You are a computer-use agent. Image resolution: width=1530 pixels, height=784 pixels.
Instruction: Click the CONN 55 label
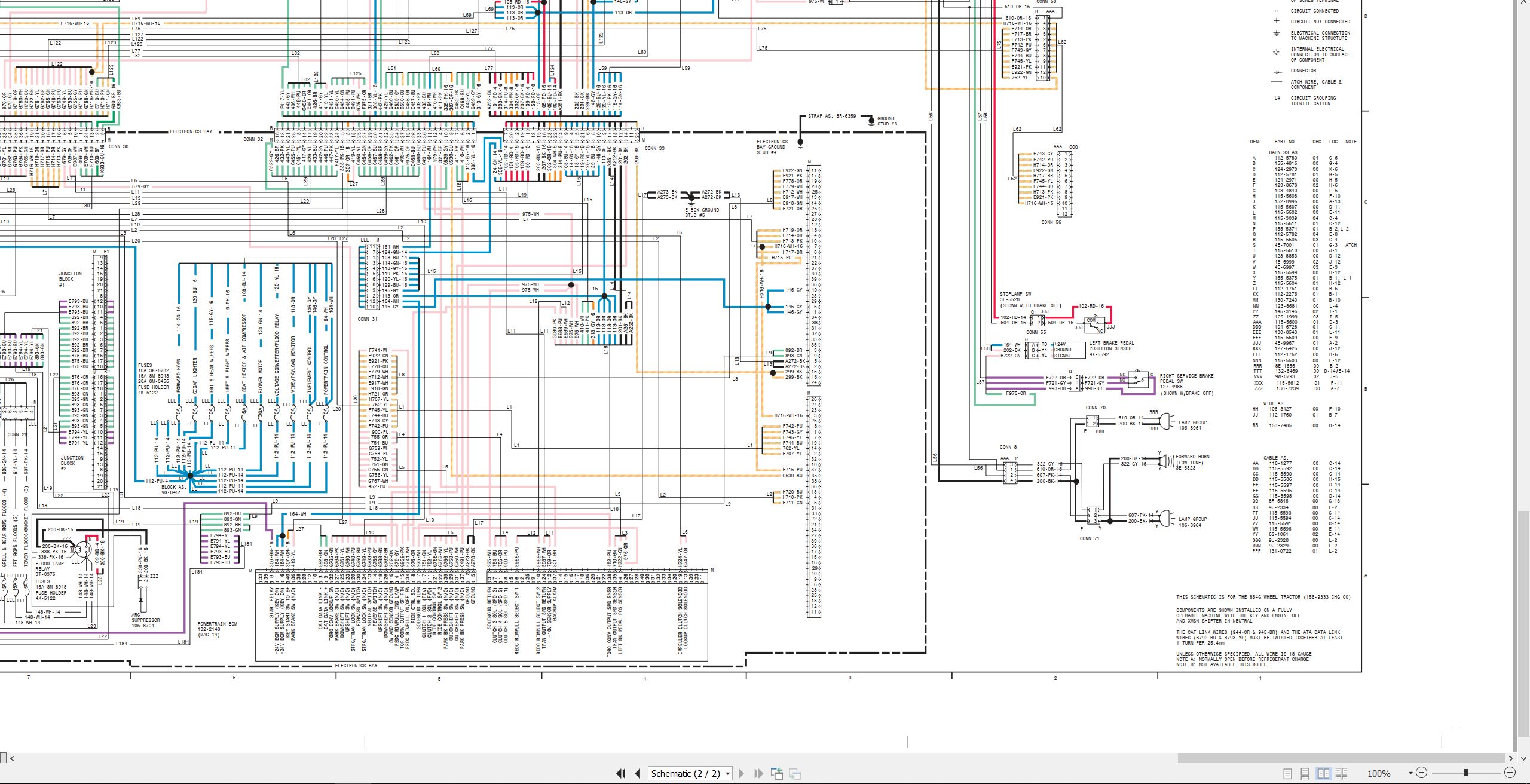tap(1036, 332)
